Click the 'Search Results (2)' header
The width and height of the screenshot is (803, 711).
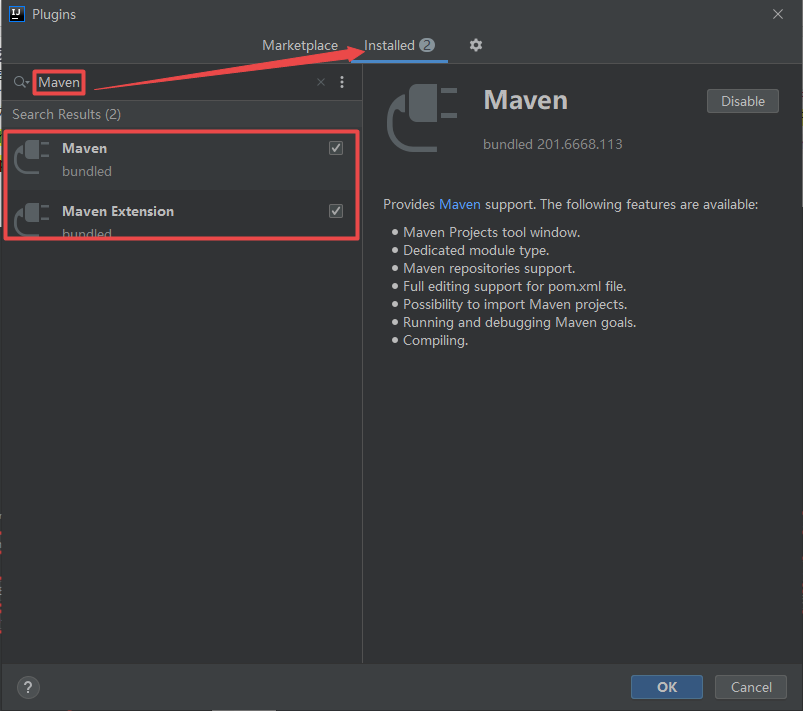tap(67, 114)
